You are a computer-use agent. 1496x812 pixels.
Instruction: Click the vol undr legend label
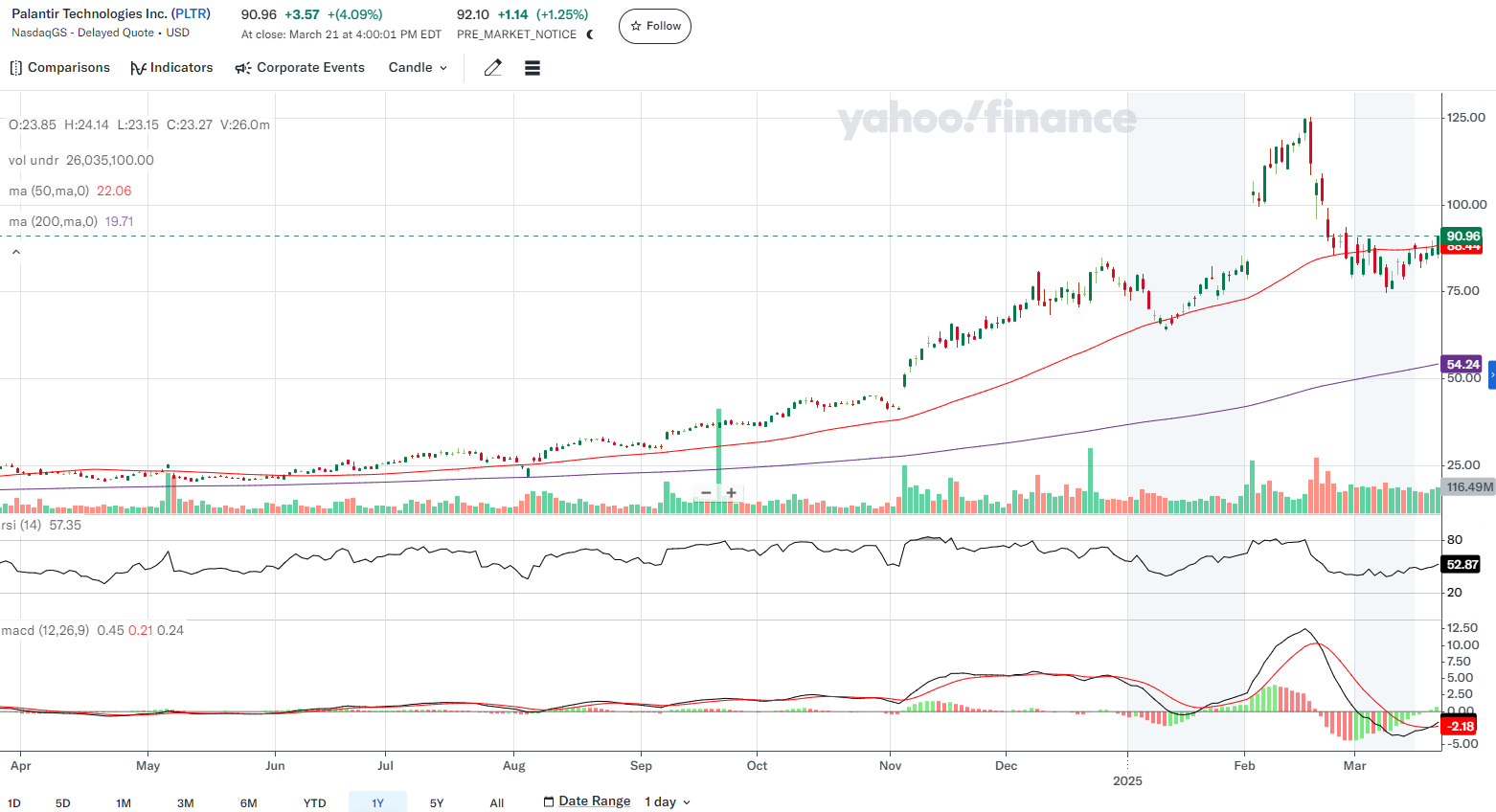[x=34, y=160]
